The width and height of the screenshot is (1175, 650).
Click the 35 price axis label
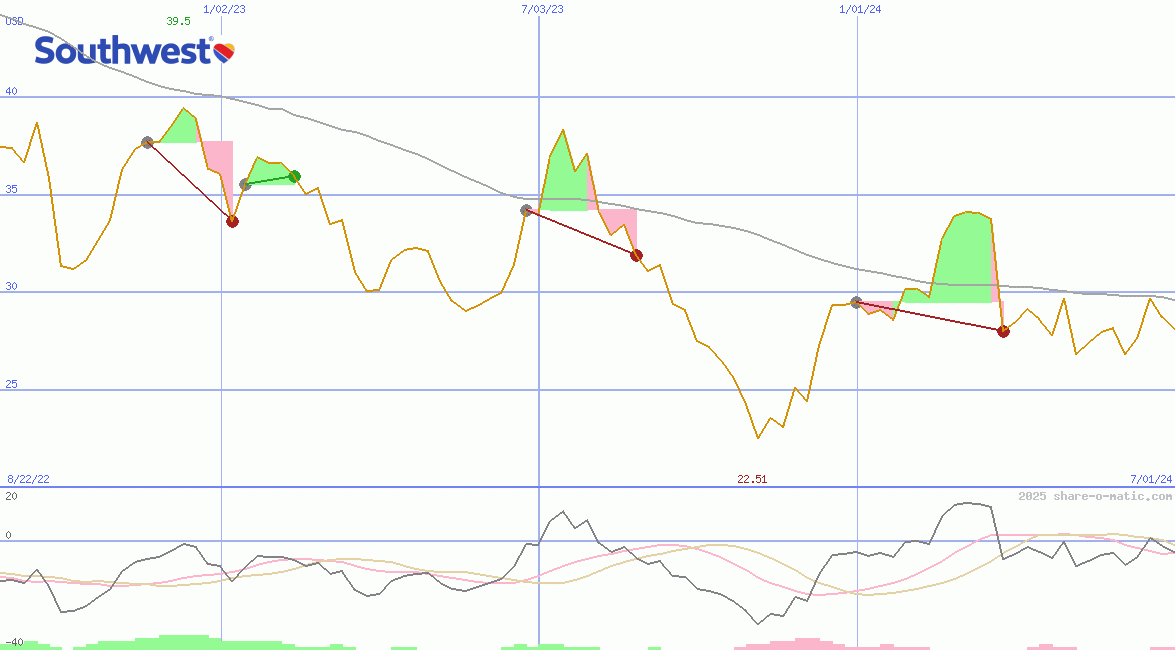pyautogui.click(x=11, y=190)
